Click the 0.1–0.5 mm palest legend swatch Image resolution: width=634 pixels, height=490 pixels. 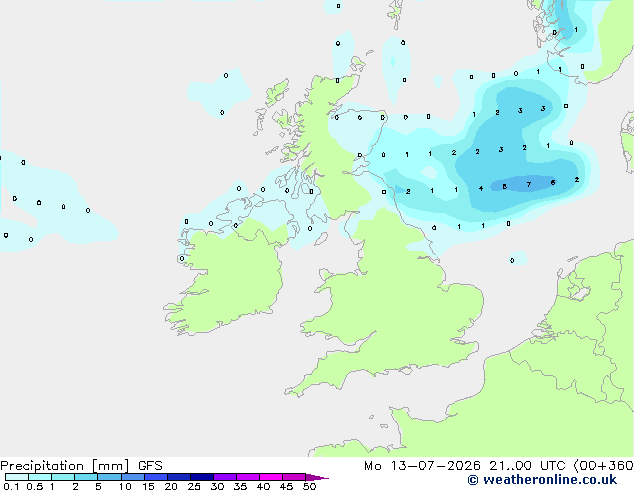(17, 477)
